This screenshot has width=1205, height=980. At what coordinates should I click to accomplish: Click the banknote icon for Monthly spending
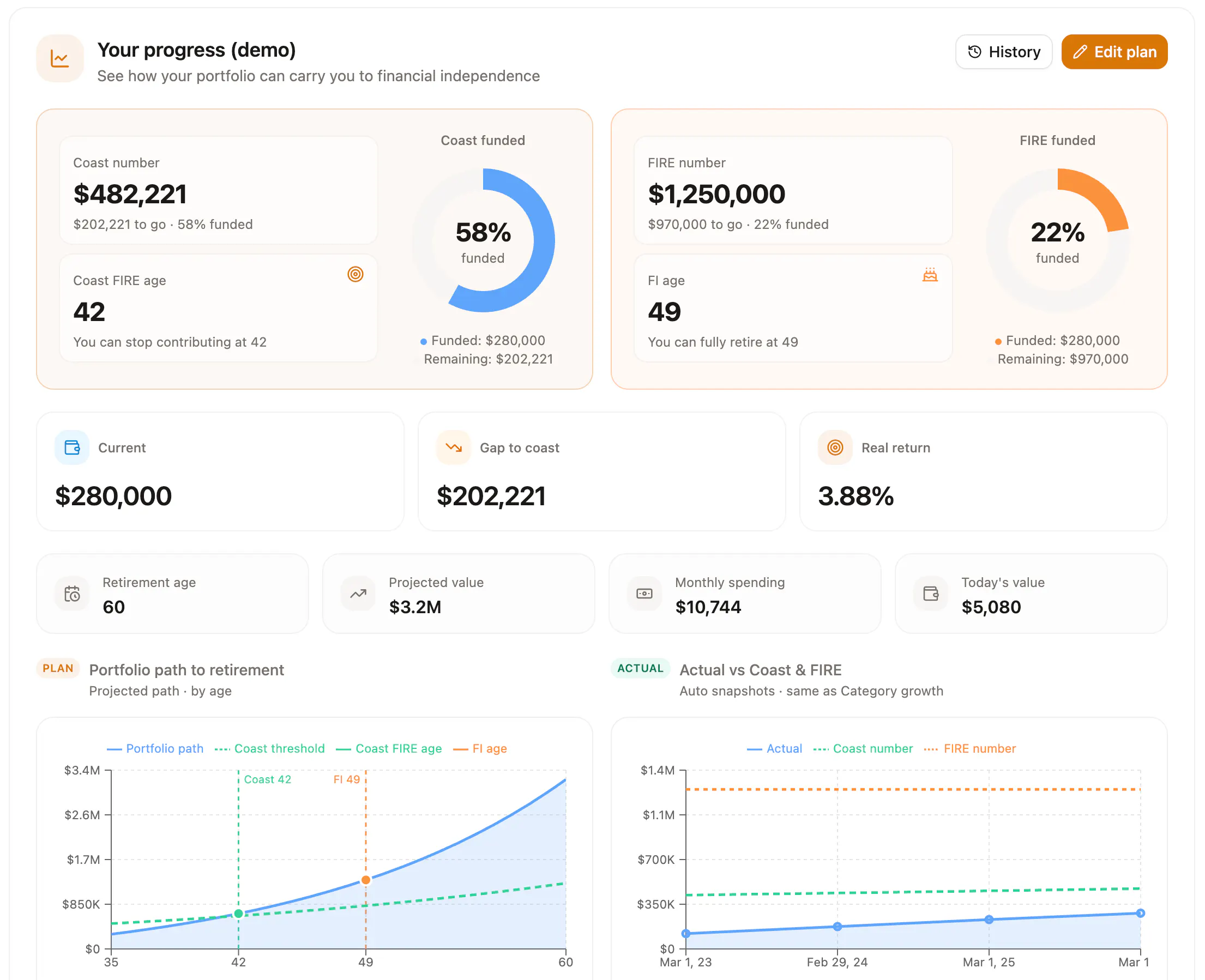tap(644, 594)
